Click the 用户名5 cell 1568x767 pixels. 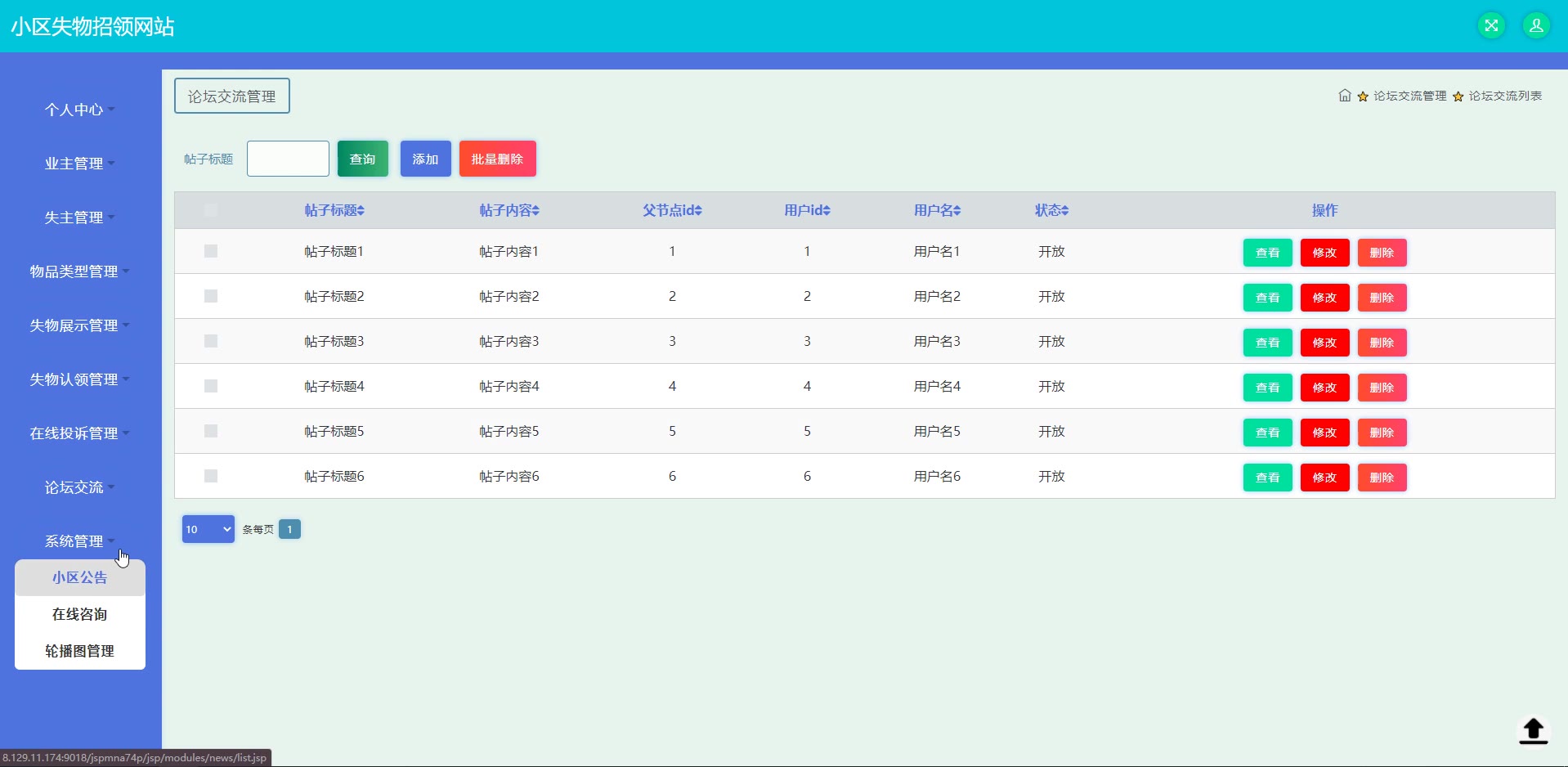[937, 431]
